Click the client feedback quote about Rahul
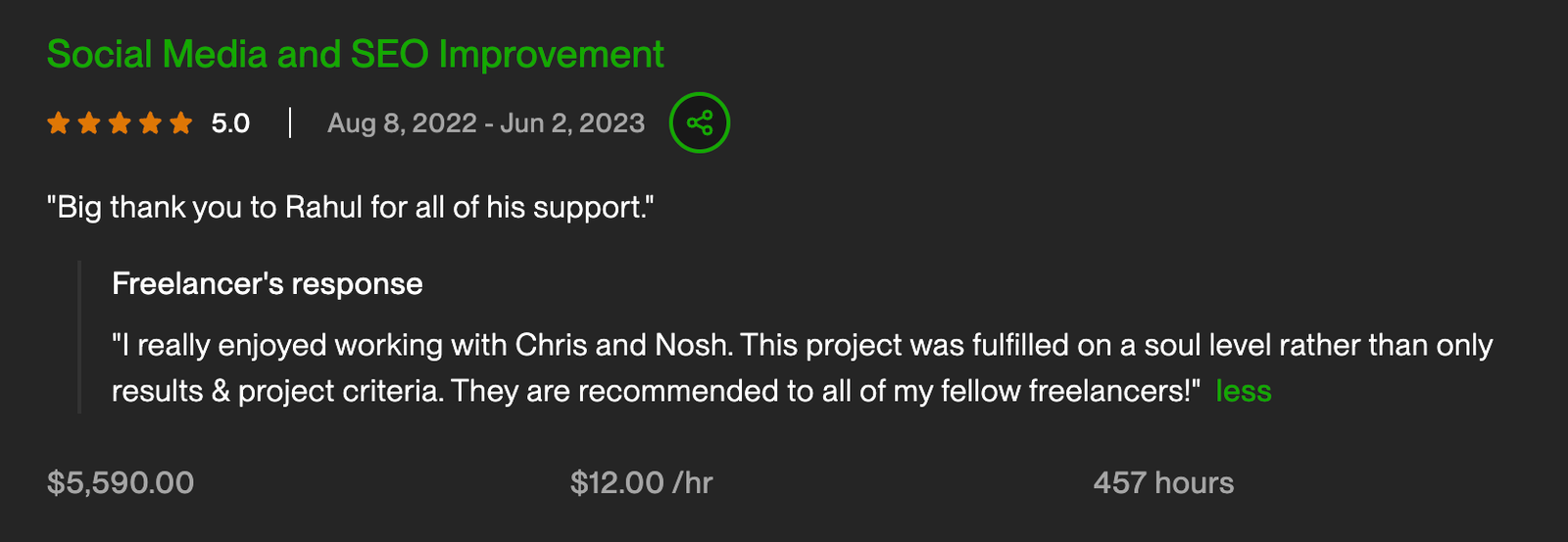1568x542 pixels. 350,208
